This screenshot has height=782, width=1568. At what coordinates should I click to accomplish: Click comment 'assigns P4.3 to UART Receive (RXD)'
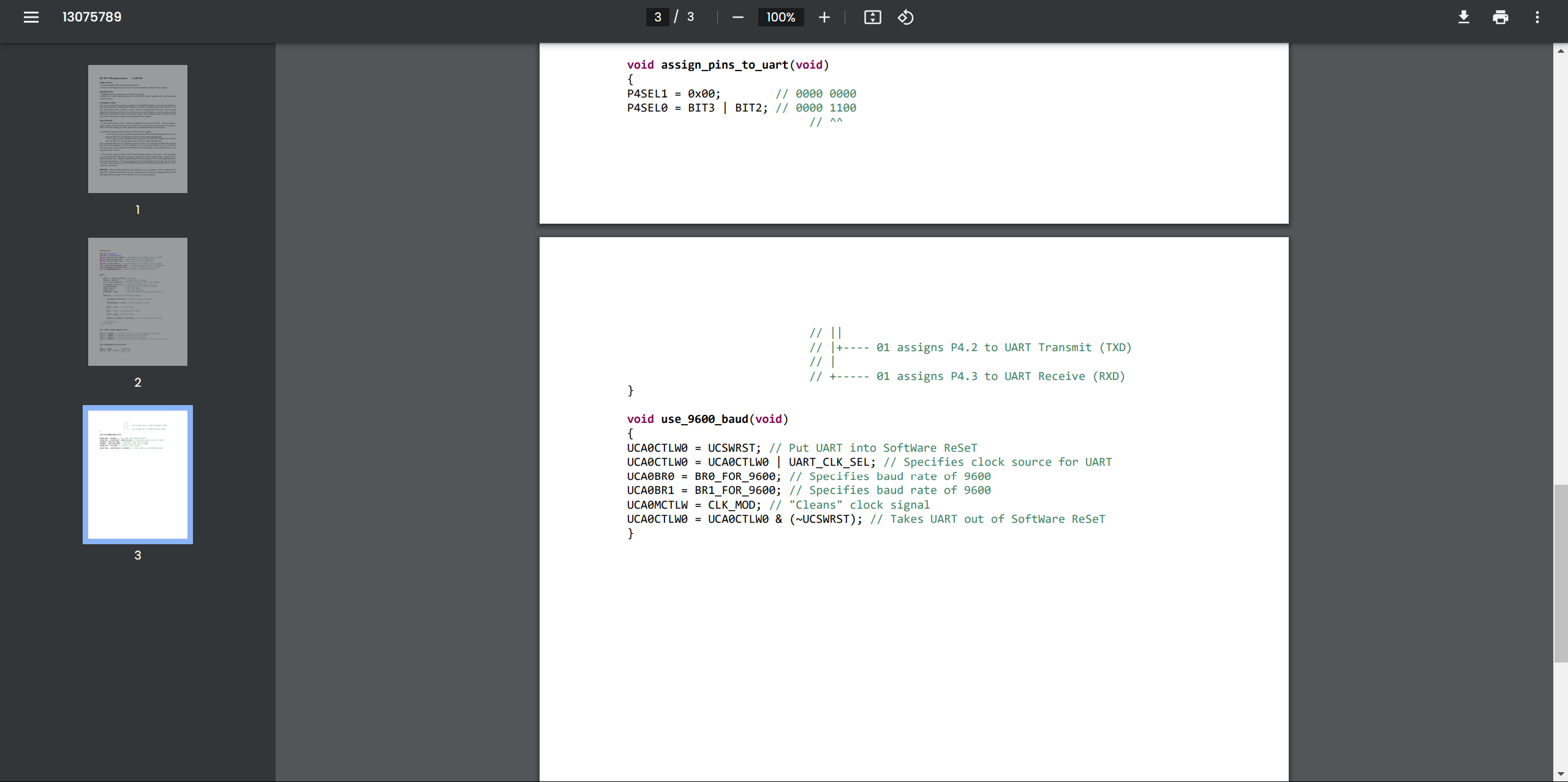click(1011, 376)
